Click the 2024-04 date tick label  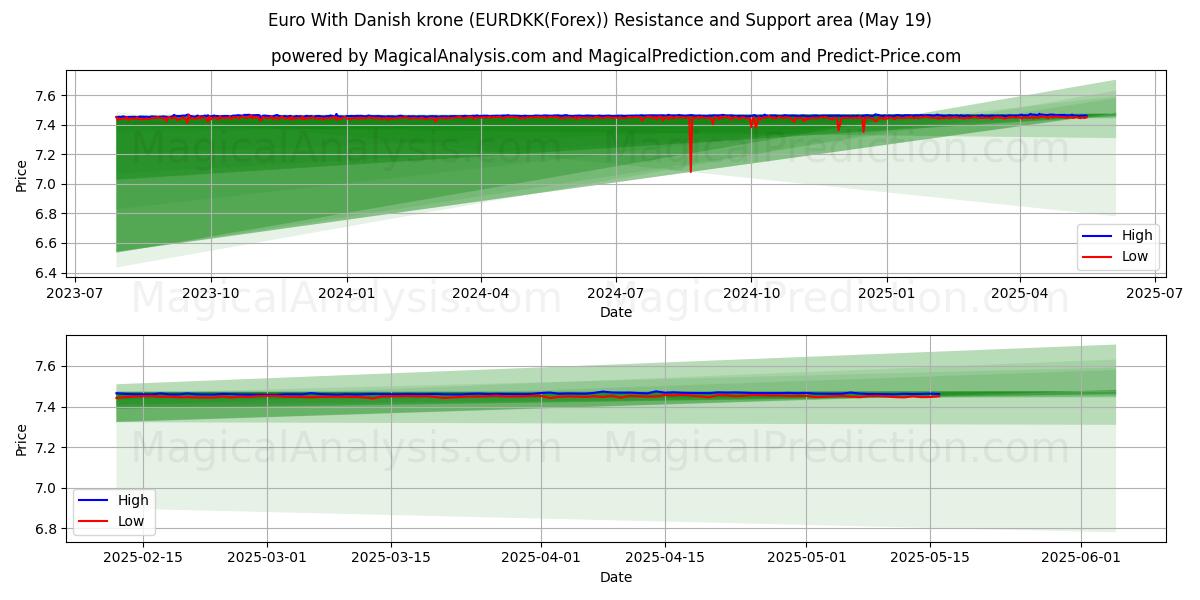point(481,293)
